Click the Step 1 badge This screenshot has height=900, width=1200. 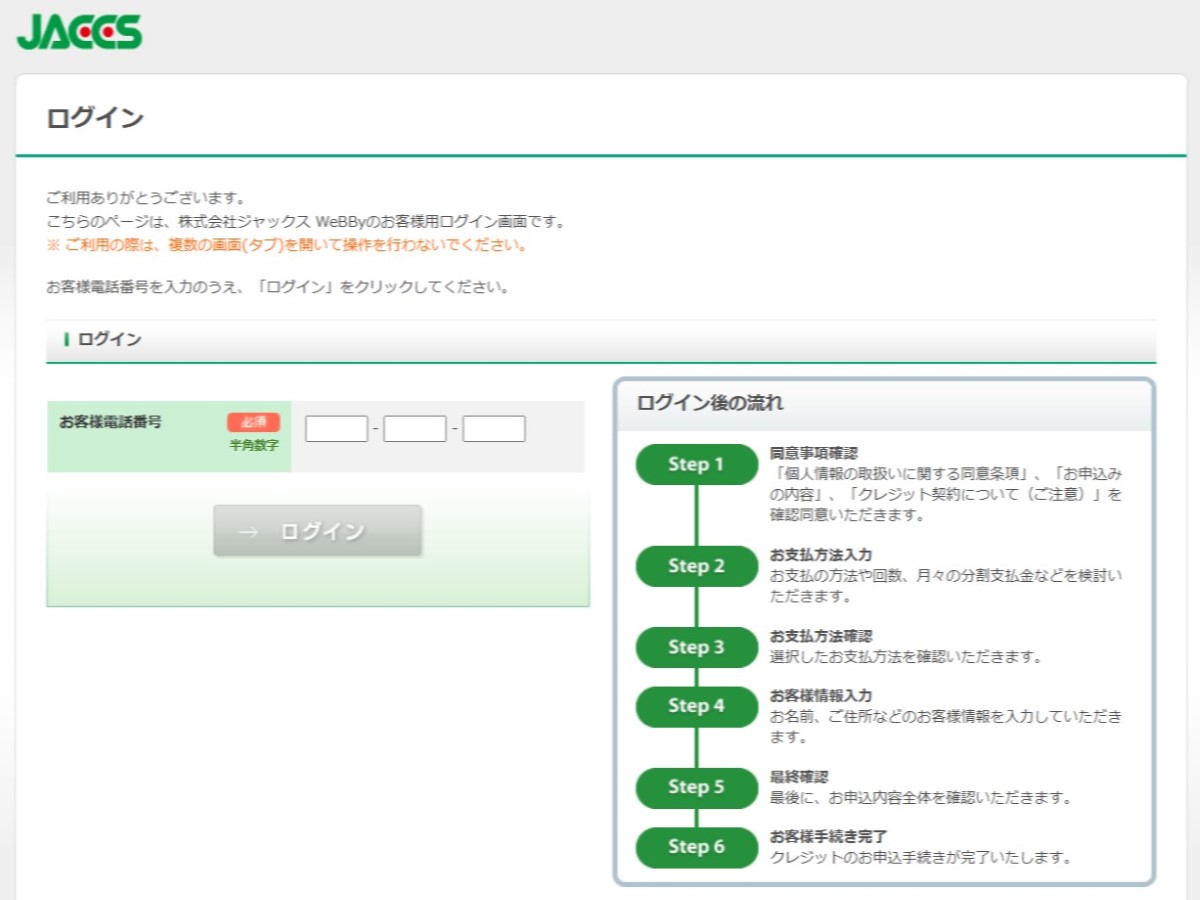(x=696, y=464)
